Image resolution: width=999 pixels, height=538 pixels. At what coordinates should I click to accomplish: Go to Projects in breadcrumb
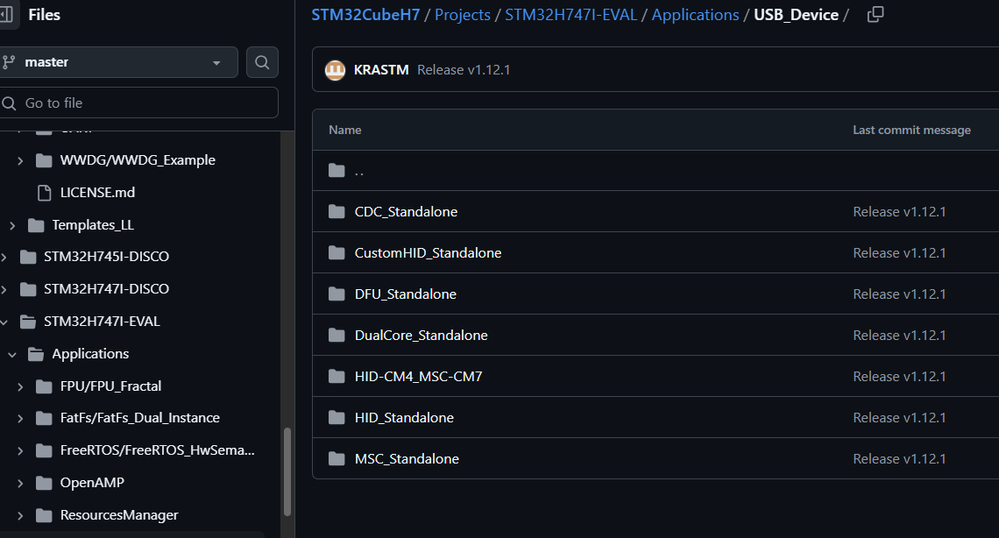(462, 15)
